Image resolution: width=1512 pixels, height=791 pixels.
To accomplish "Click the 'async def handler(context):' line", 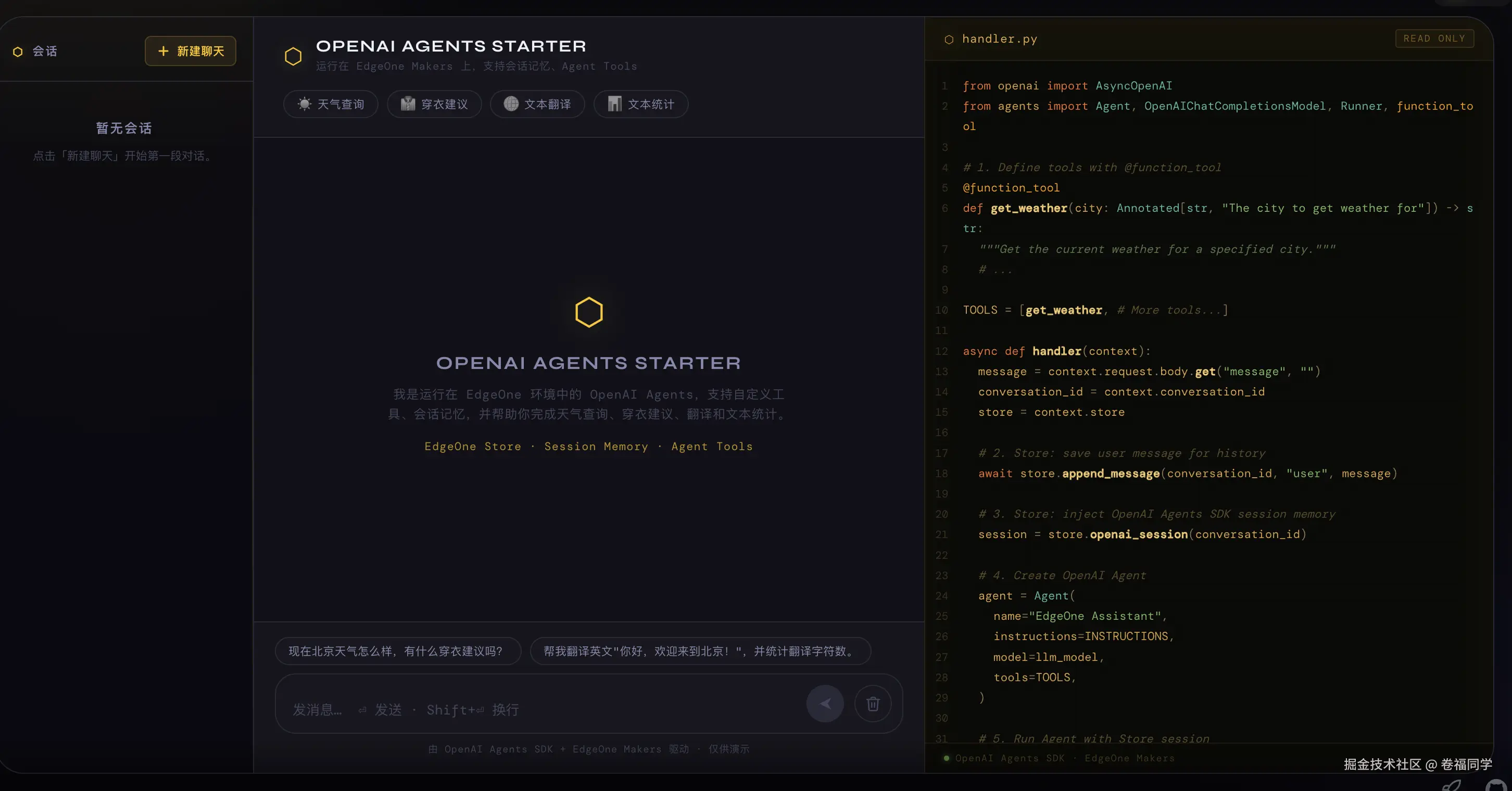I will [x=1056, y=351].
